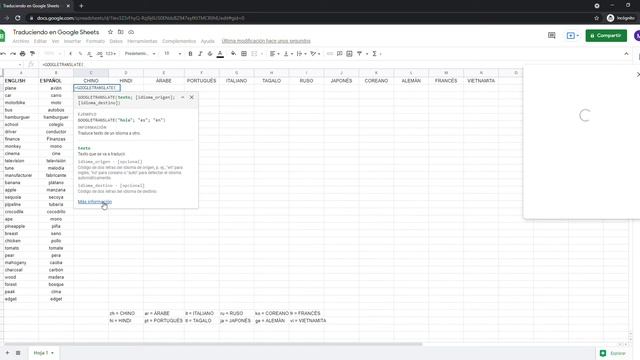This screenshot has width=640, height=360.
Task: Select the PORTUGUÉS header cell
Action: pos(202,81)
